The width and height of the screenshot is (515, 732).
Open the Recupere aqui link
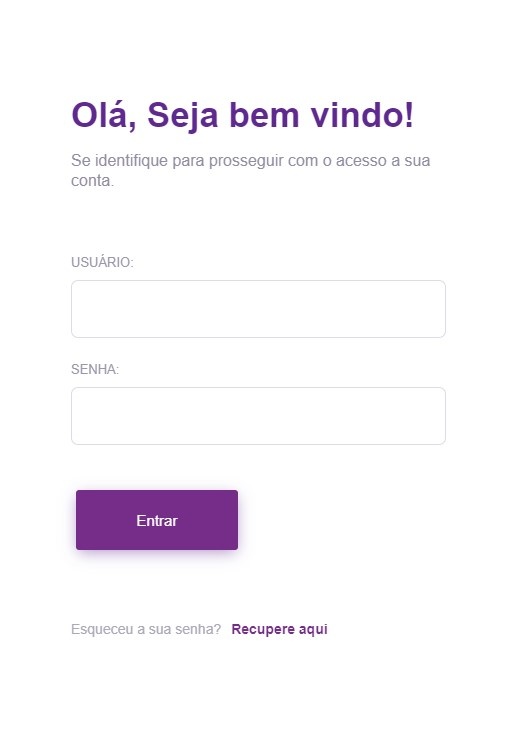279,629
